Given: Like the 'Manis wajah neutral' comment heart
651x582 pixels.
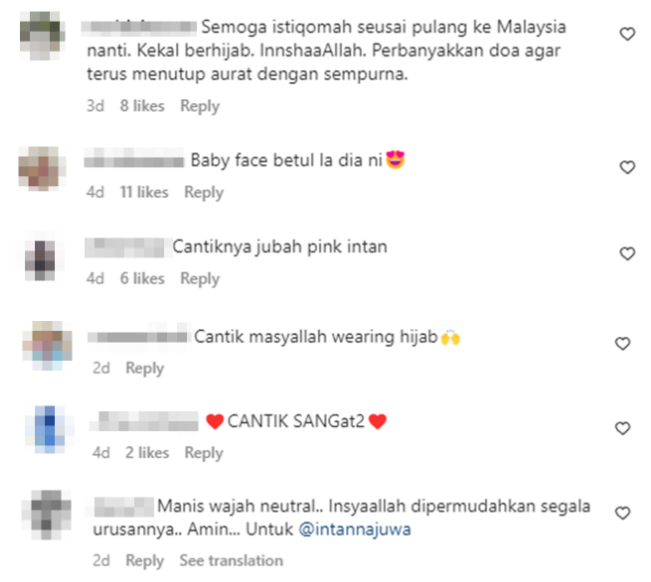Looking at the screenshot, I should [x=622, y=514].
